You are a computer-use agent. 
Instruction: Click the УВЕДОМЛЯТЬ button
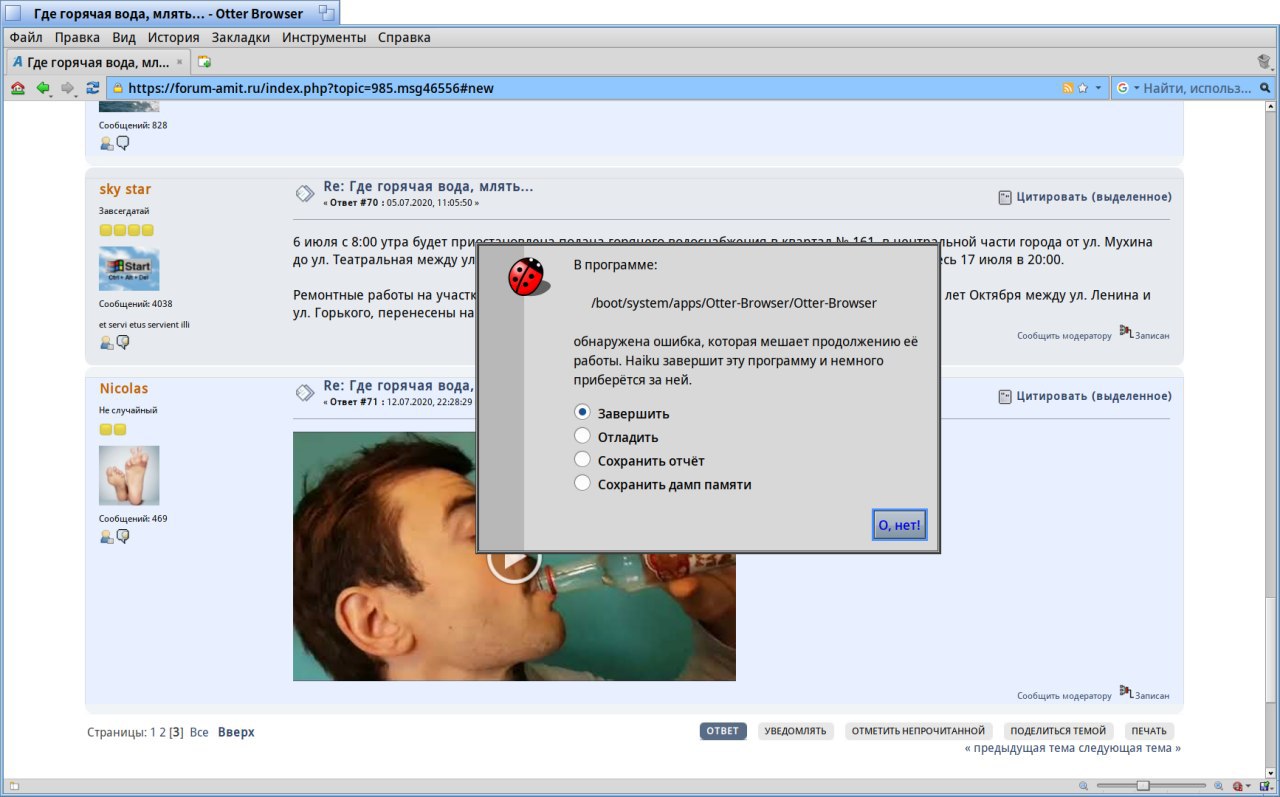pos(796,731)
